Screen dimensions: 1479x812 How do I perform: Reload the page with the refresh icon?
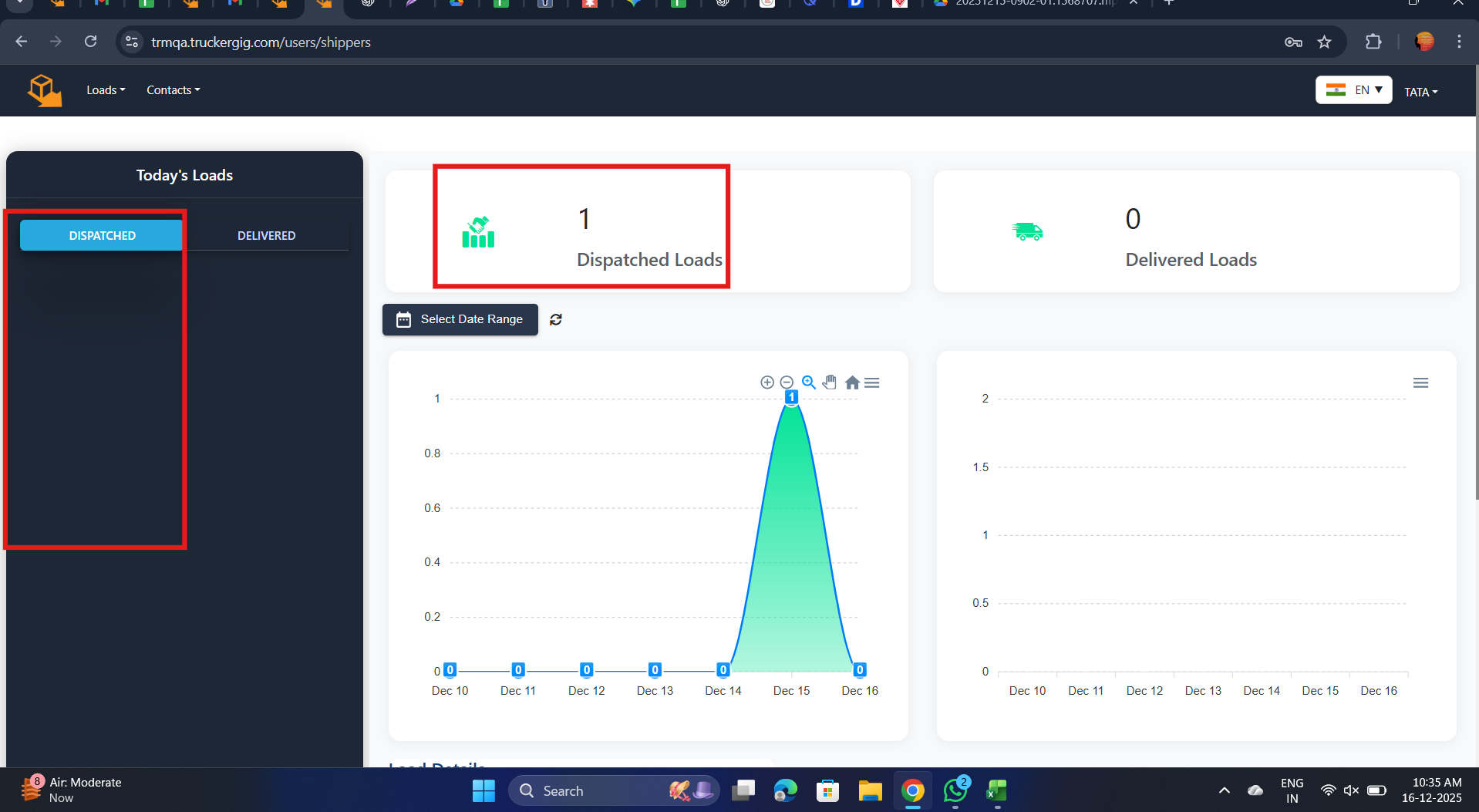[90, 42]
